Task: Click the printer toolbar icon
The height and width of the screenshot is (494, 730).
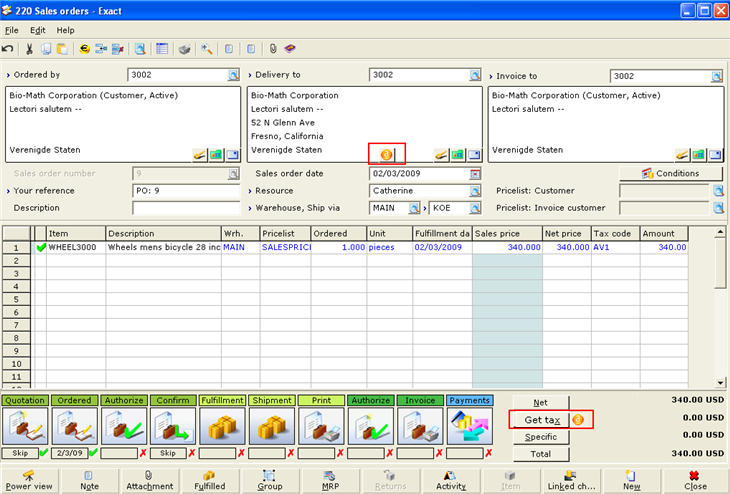Action: click(184, 49)
